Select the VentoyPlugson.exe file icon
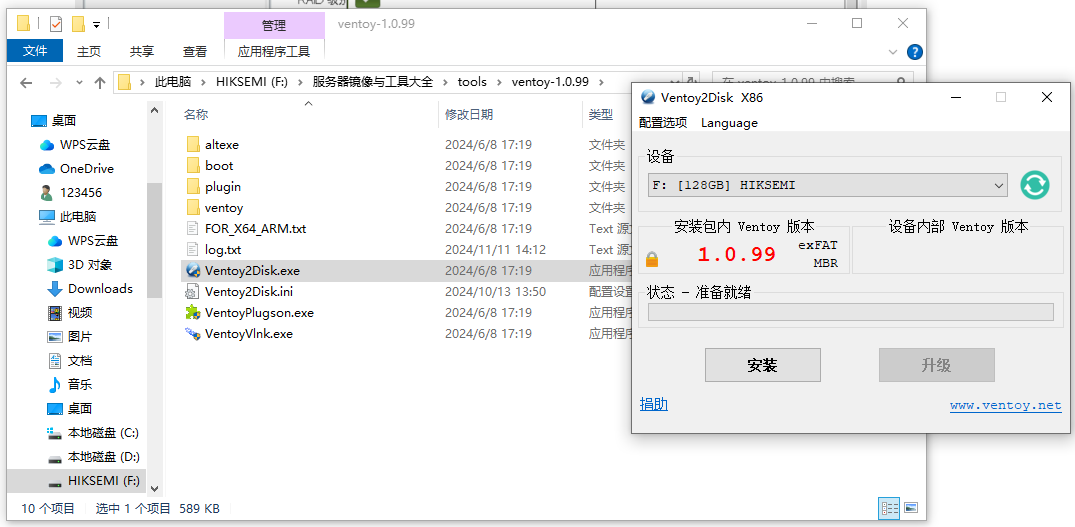The image size is (1075, 527). click(193, 313)
